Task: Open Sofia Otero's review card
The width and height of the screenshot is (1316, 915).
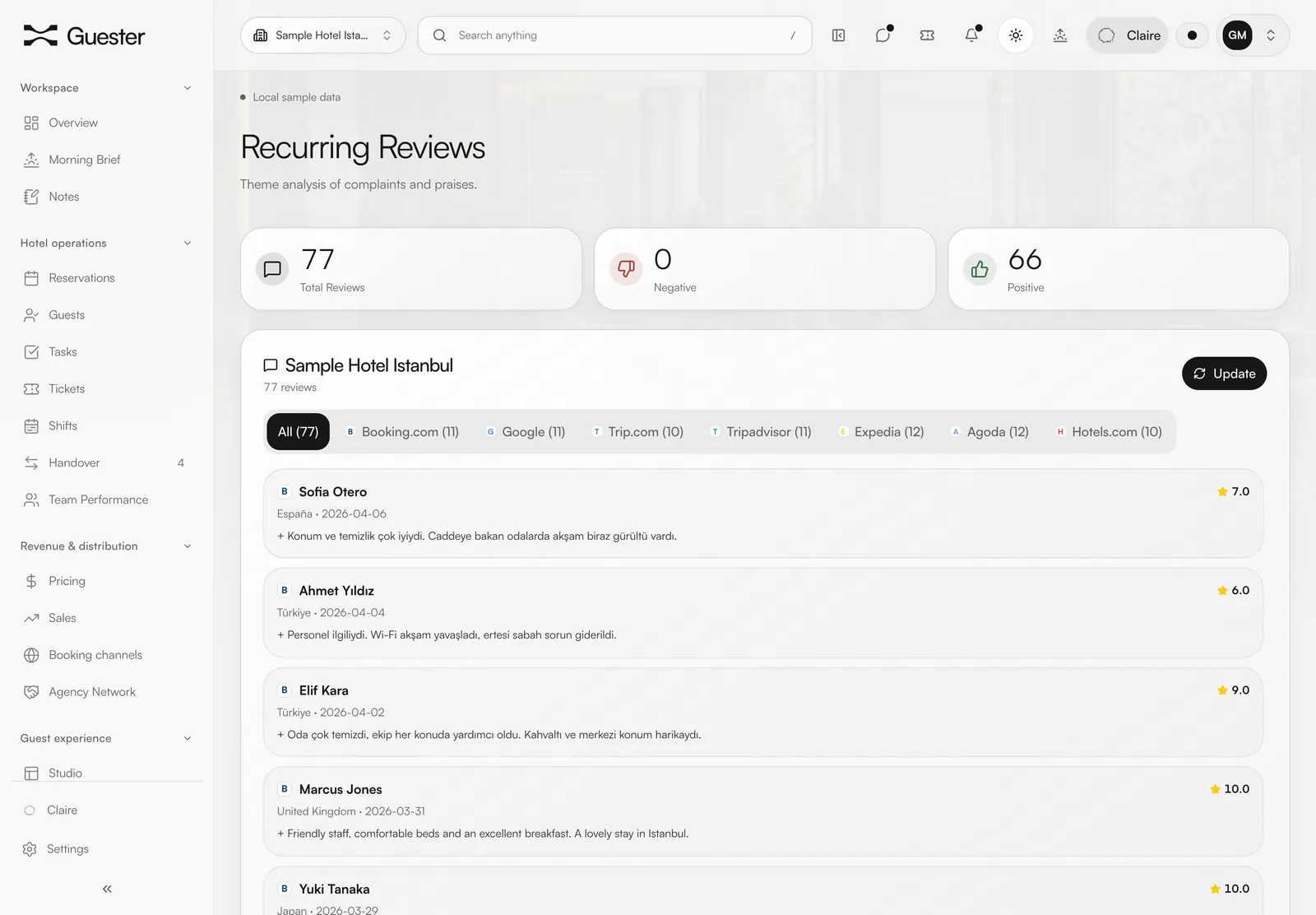Action: click(763, 513)
